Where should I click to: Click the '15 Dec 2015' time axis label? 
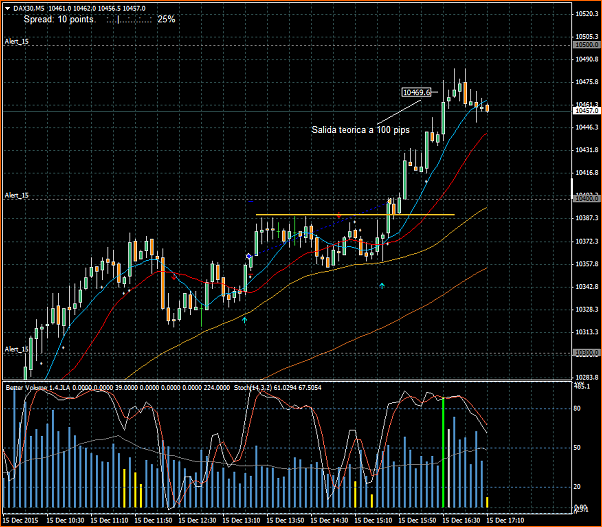21,521
